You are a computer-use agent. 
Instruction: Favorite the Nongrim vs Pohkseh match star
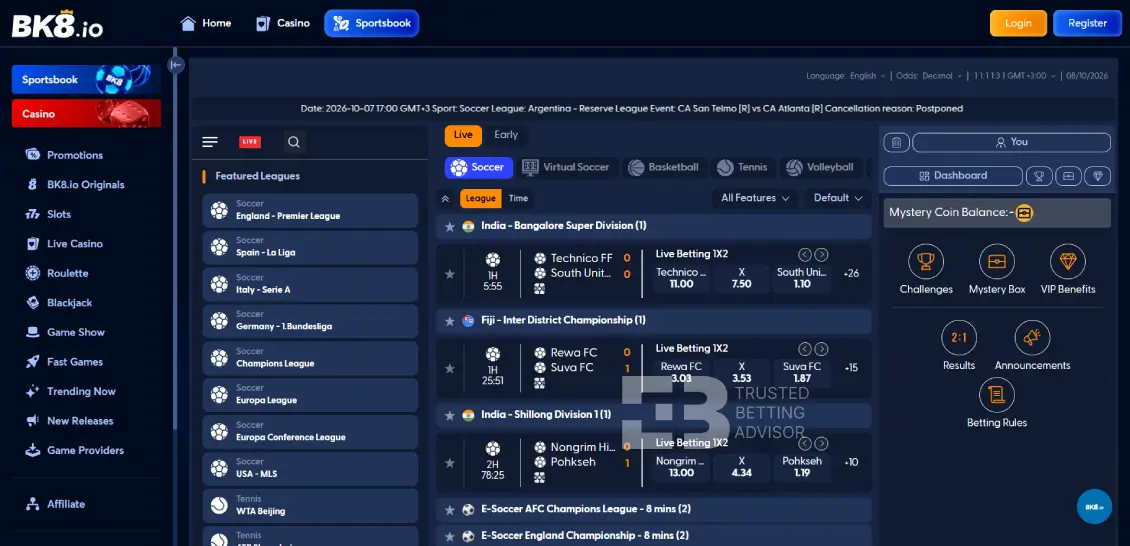pyautogui.click(x=450, y=462)
